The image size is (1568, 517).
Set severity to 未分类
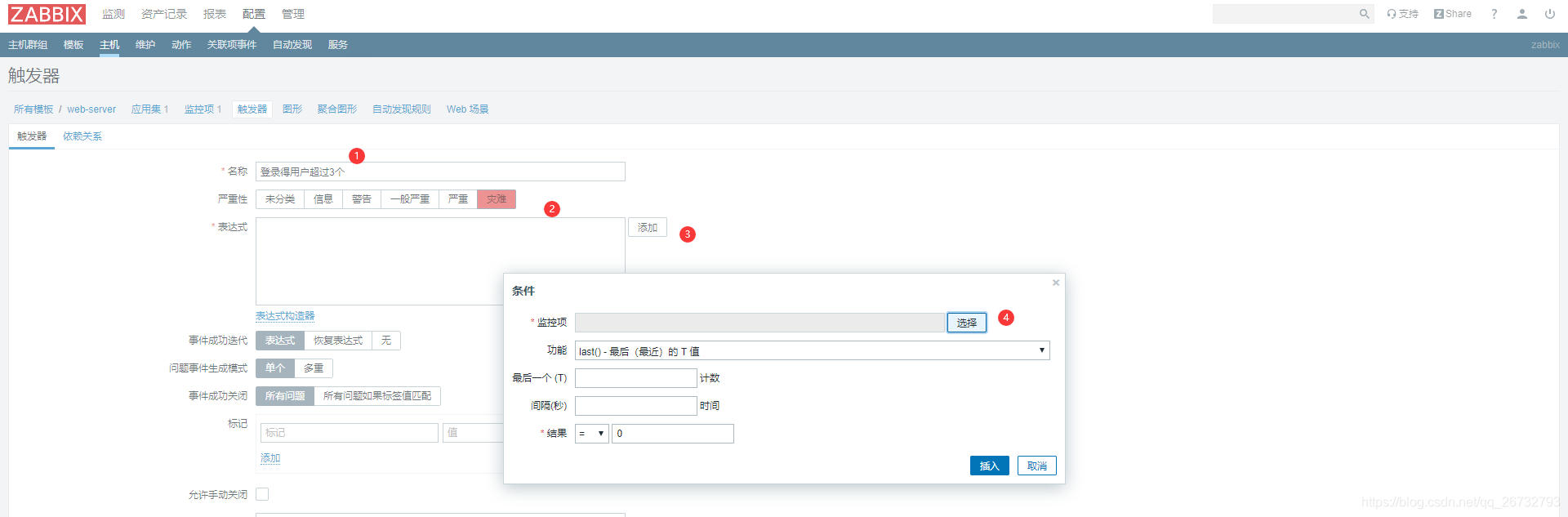click(x=280, y=199)
